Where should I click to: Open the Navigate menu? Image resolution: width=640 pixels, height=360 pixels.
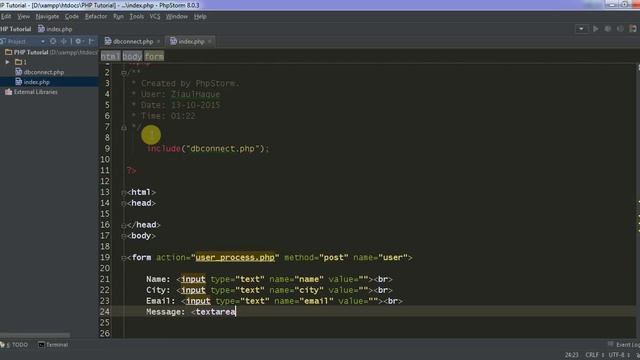pyautogui.click(x=47, y=16)
